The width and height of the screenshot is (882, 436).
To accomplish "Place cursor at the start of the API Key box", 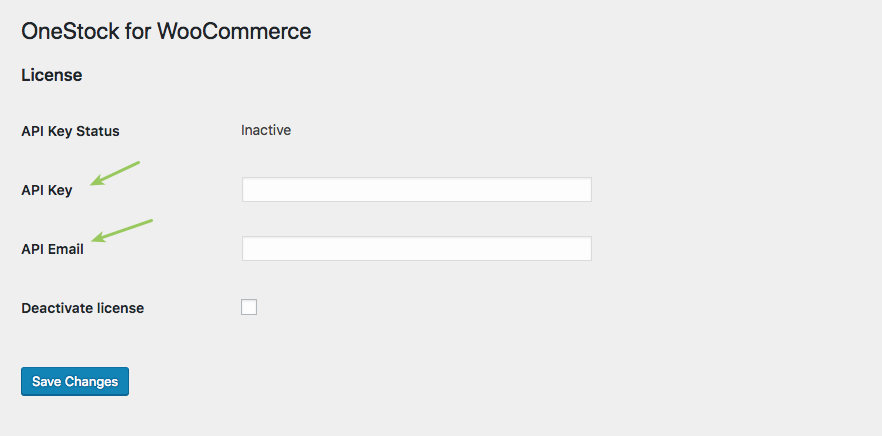I will [x=248, y=190].
